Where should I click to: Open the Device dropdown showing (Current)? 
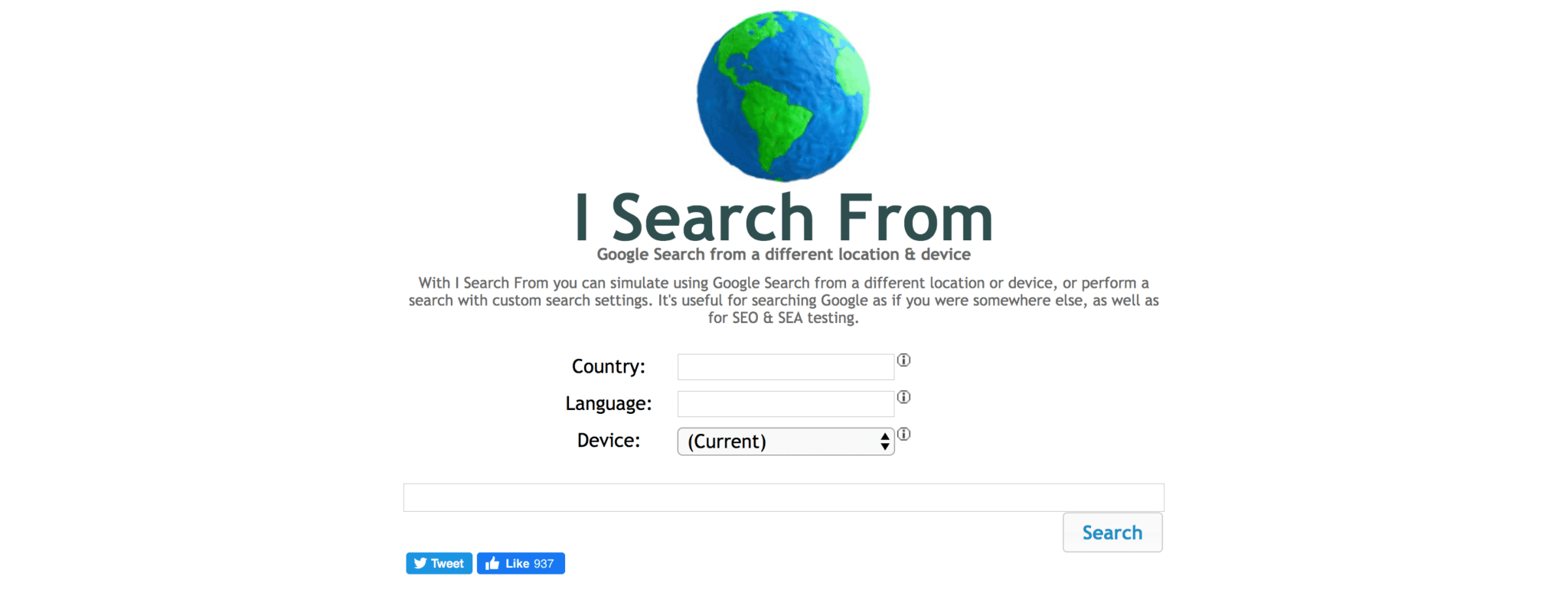click(786, 441)
